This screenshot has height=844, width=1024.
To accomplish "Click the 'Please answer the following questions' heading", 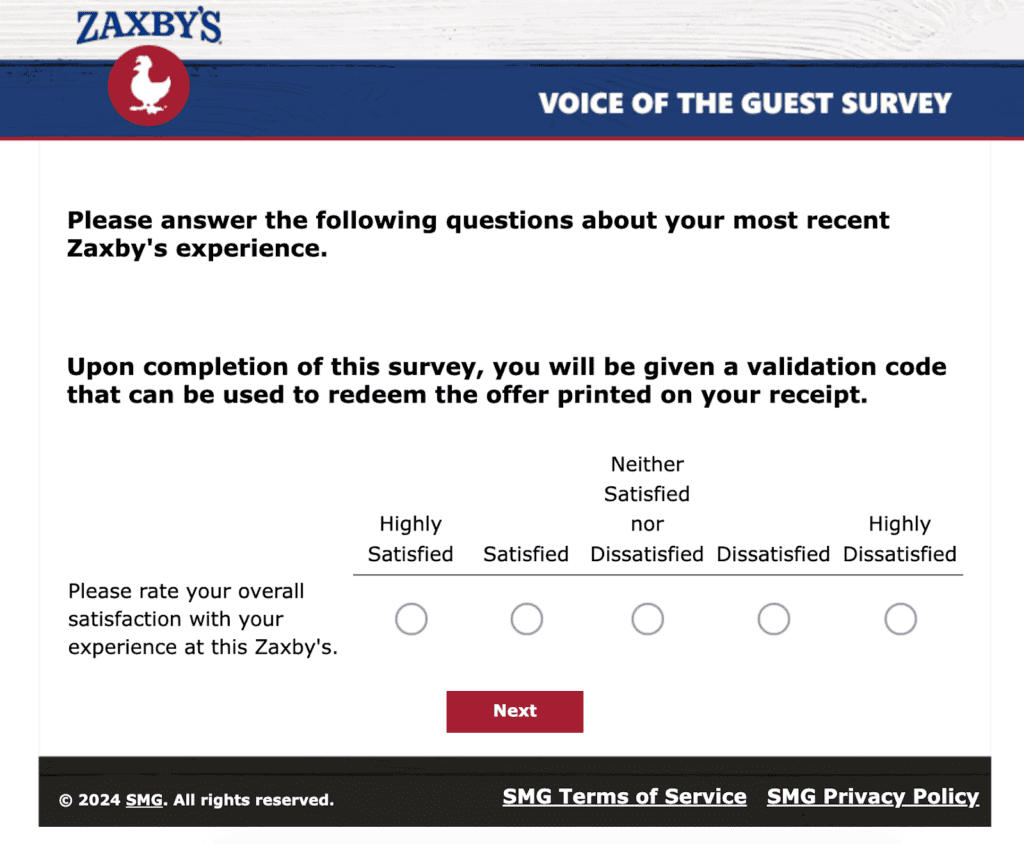I will tap(478, 234).
